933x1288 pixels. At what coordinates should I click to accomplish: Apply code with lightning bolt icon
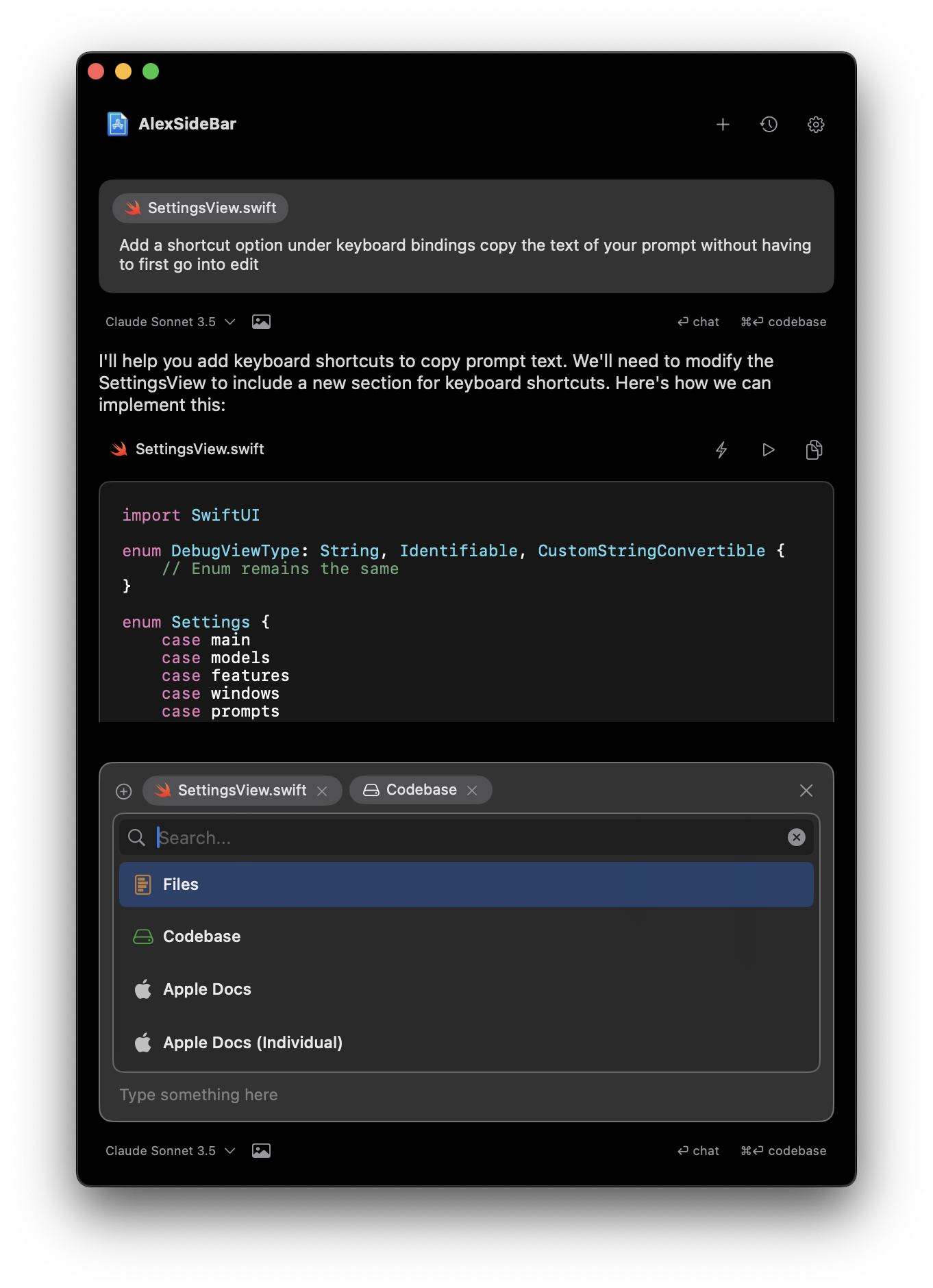(721, 449)
